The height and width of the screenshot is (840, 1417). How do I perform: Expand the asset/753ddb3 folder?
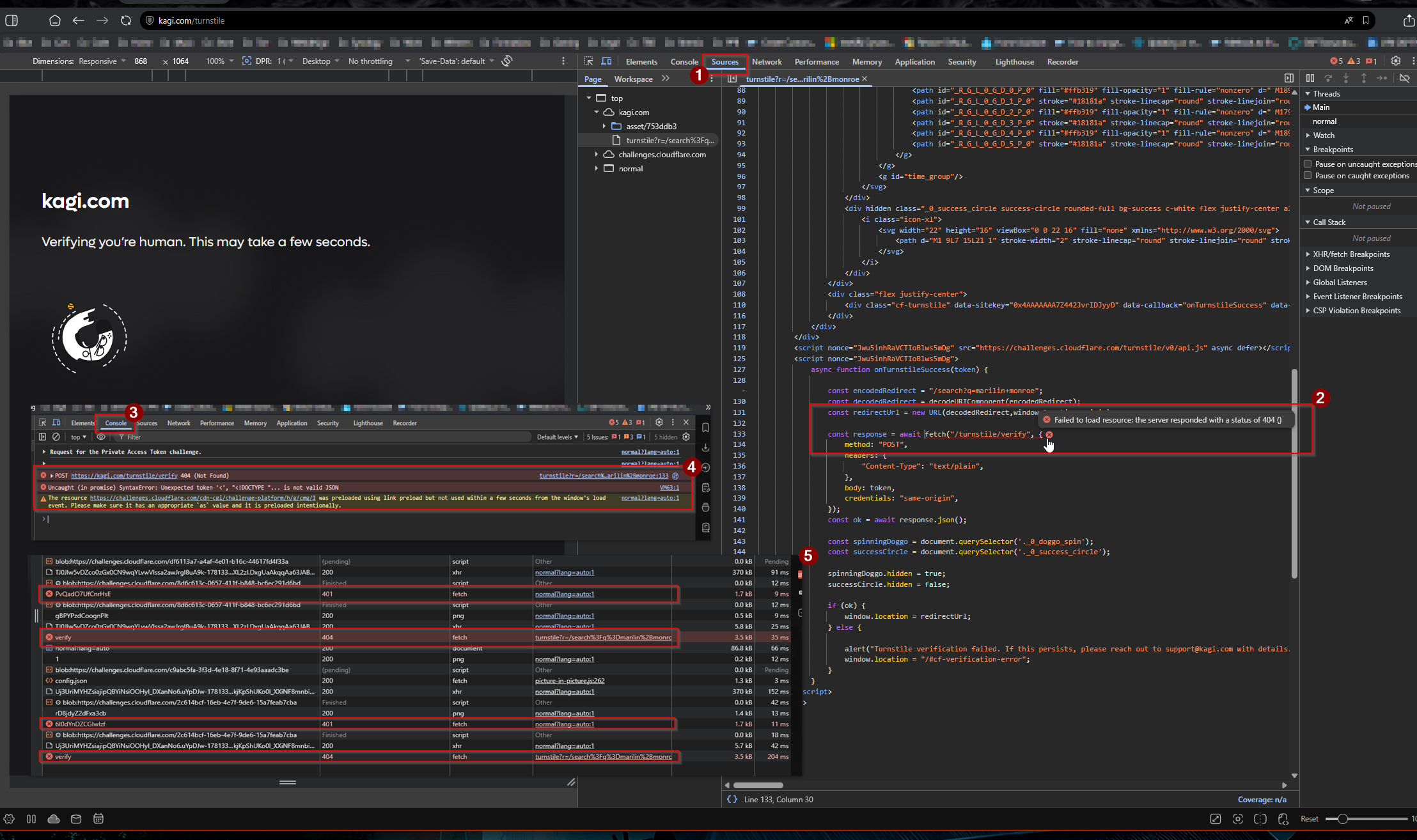tap(604, 127)
